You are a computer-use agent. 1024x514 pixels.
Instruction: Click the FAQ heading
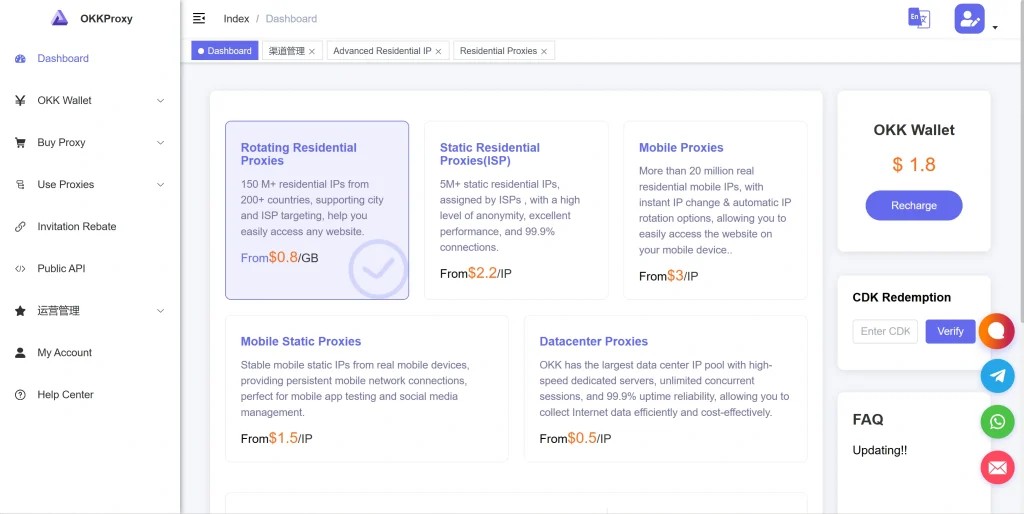(868, 420)
